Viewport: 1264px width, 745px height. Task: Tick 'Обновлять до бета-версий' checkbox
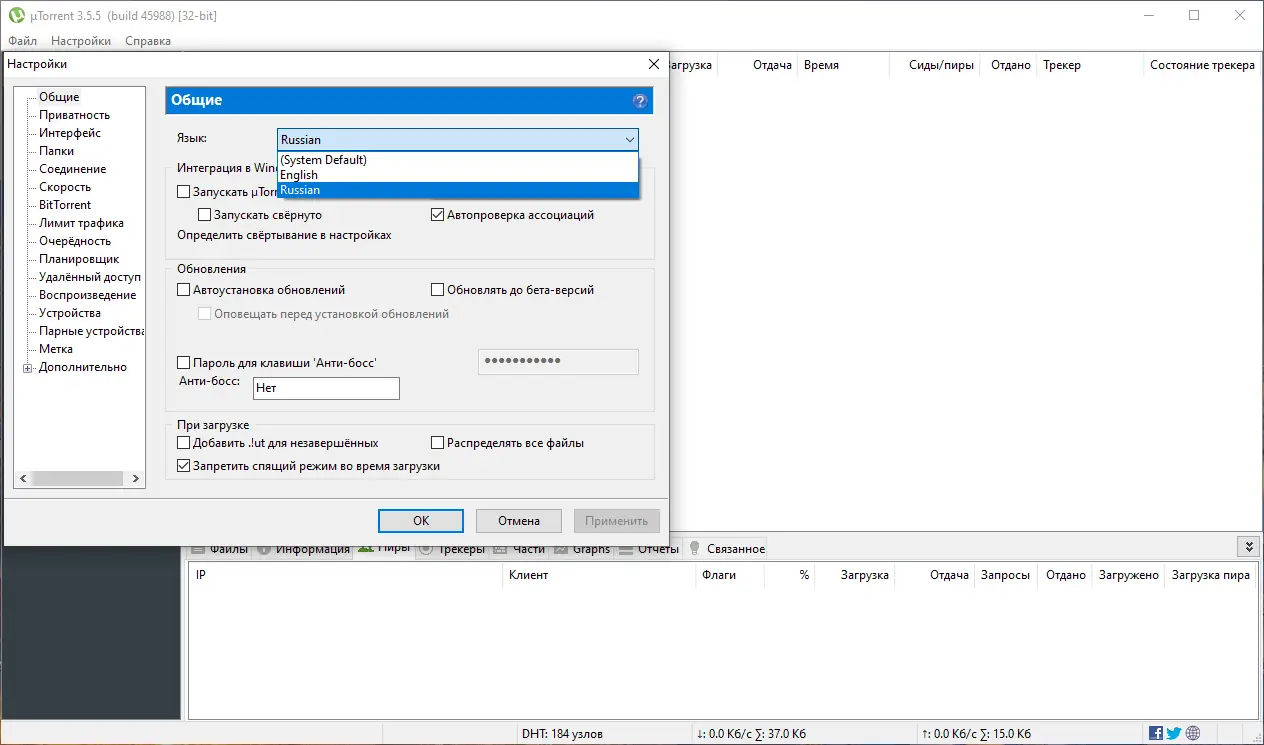pos(438,290)
